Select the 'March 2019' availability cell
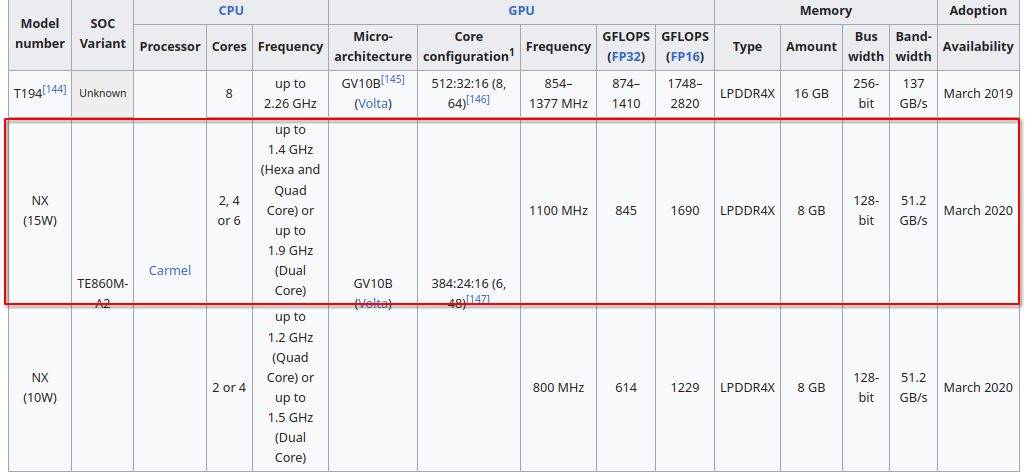The height and width of the screenshot is (473, 1025). (978, 93)
